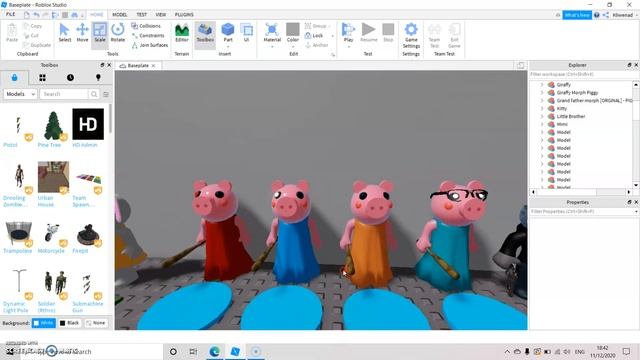Open Game Settings
Screen dimensions: 640x360
click(x=411, y=35)
